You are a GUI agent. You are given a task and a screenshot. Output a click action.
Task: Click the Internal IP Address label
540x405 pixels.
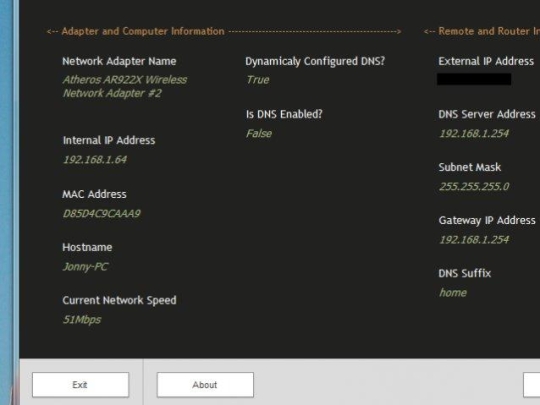tap(109, 141)
